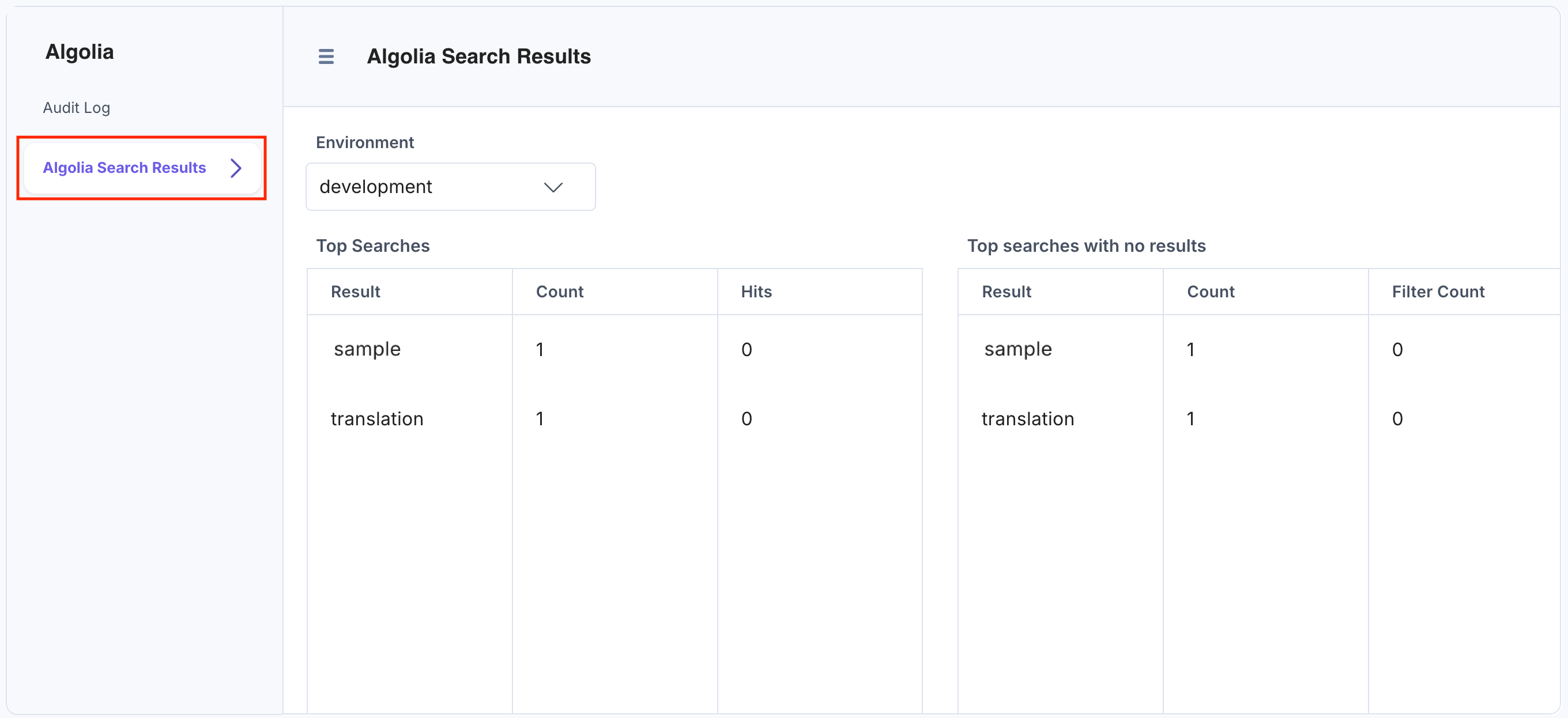Click the Result header in Top Searches
This screenshot has height=718, width=1568.
[x=355, y=292]
